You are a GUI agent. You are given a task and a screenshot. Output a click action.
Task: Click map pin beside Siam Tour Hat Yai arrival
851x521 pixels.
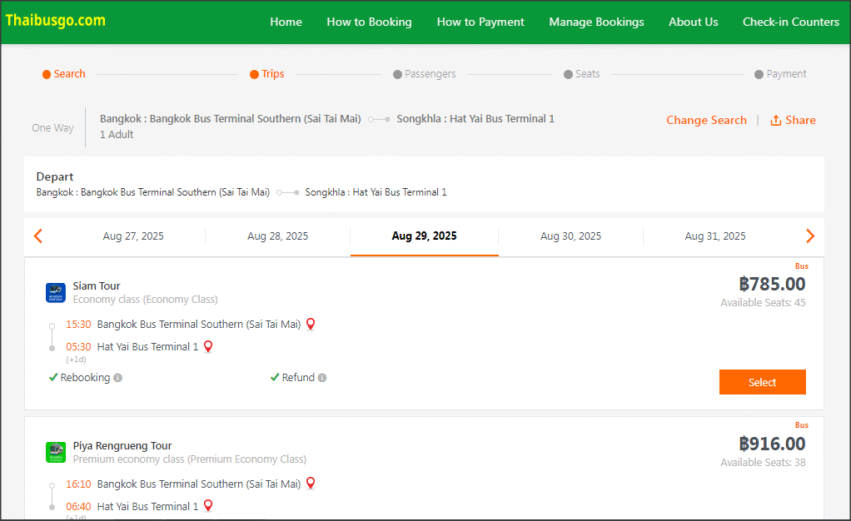208,347
